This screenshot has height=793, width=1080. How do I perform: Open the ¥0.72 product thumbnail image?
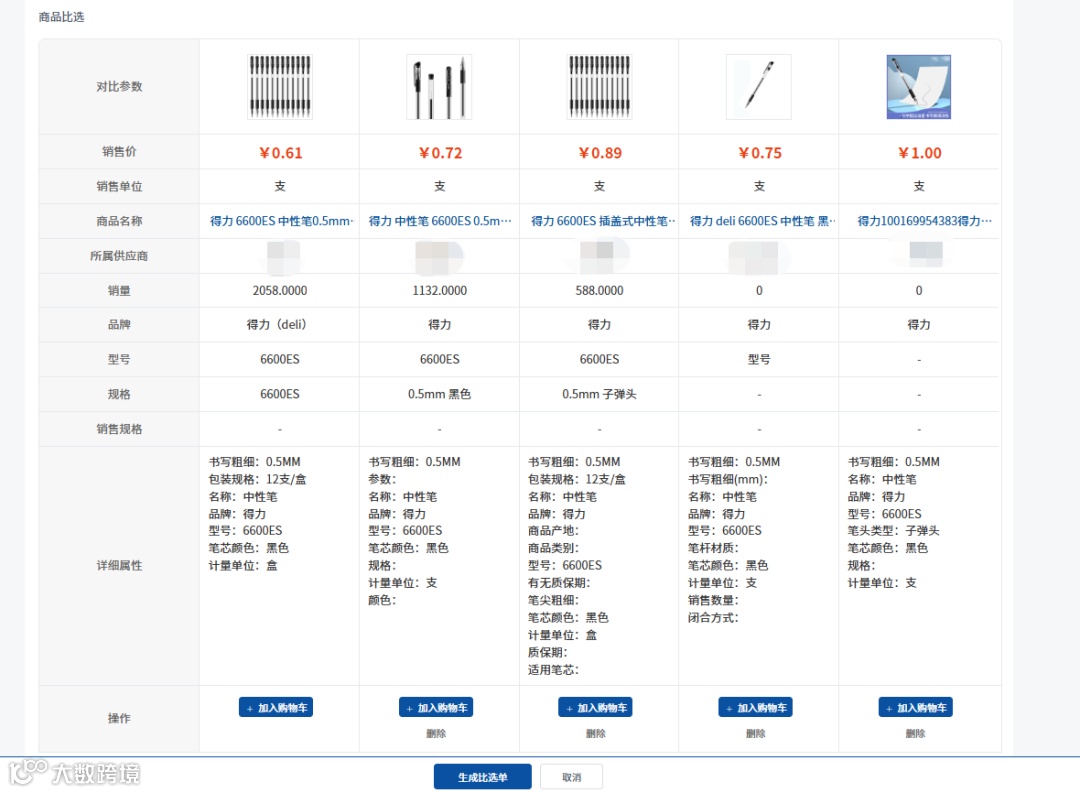point(439,87)
